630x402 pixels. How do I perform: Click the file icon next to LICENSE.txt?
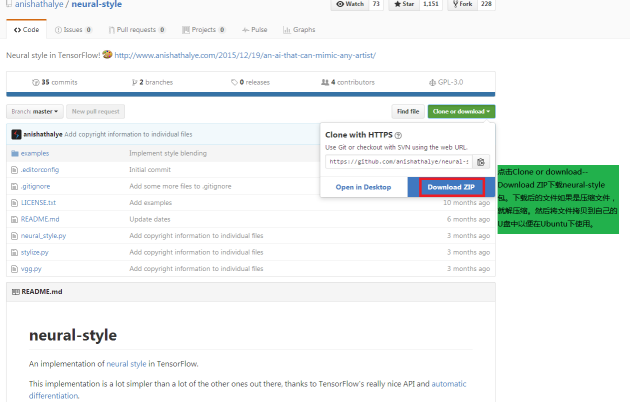click(x=14, y=203)
